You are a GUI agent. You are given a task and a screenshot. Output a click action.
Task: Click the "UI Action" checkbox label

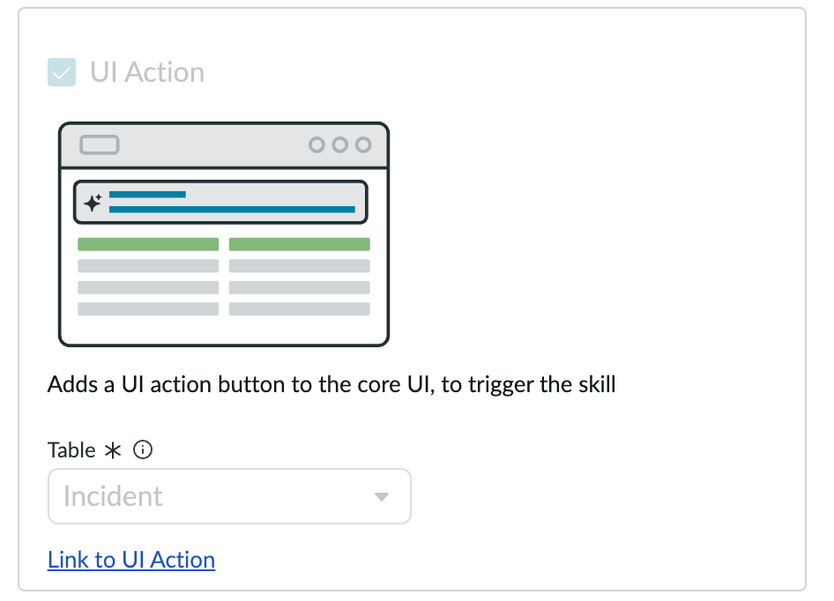point(147,72)
